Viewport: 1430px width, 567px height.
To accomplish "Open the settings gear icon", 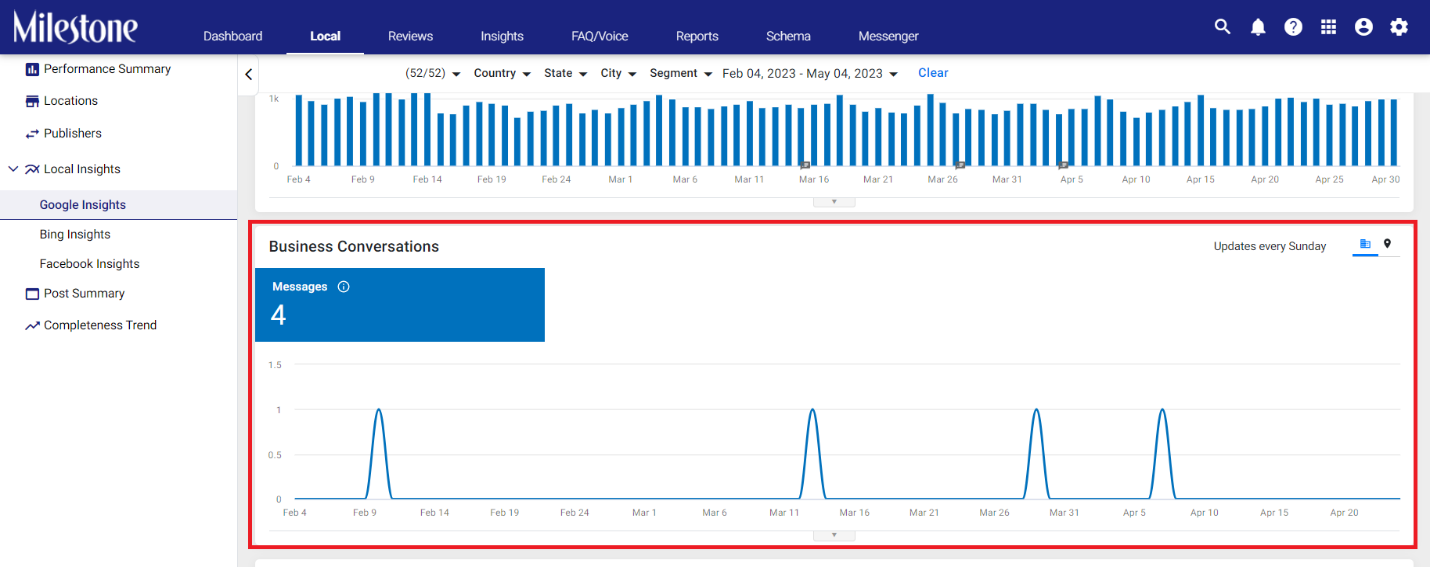I will click(1399, 27).
